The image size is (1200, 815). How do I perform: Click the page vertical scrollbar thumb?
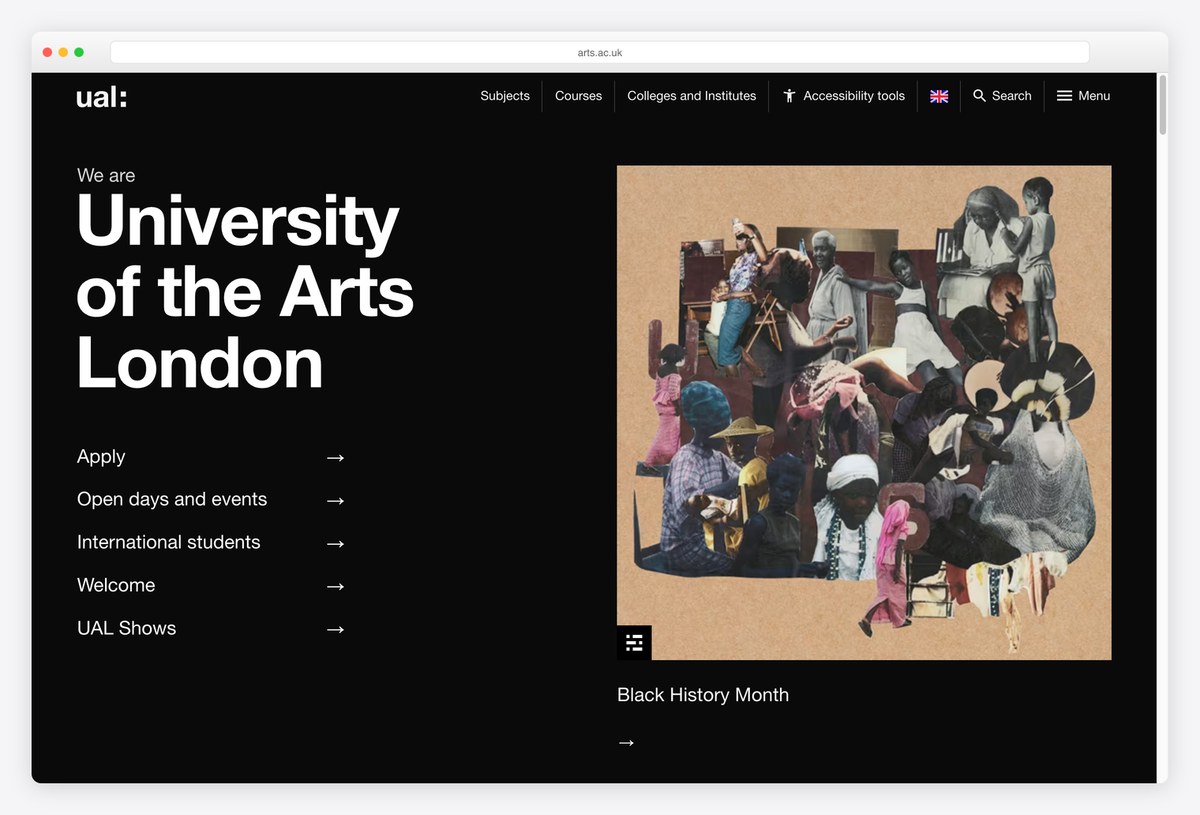pos(1162,104)
